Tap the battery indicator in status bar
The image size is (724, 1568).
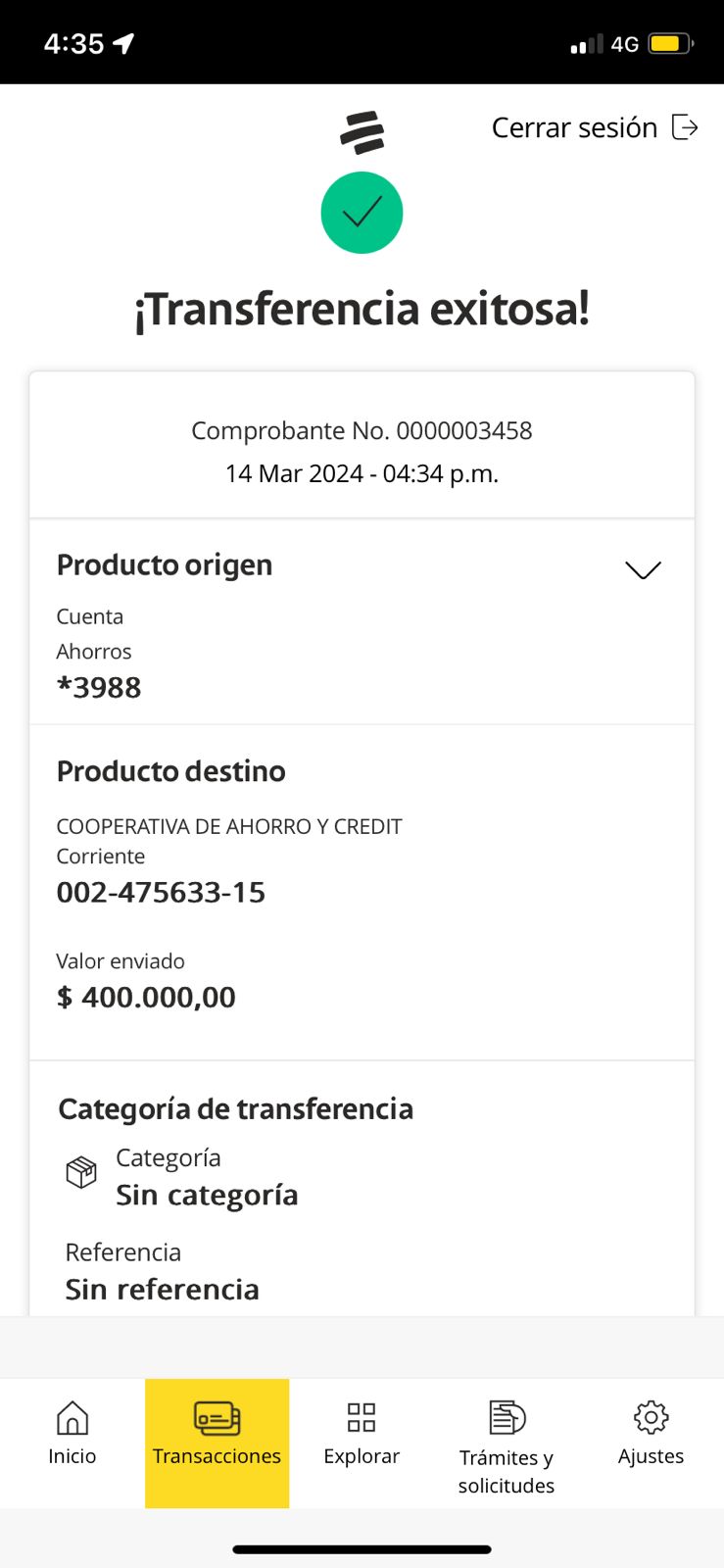(x=670, y=44)
